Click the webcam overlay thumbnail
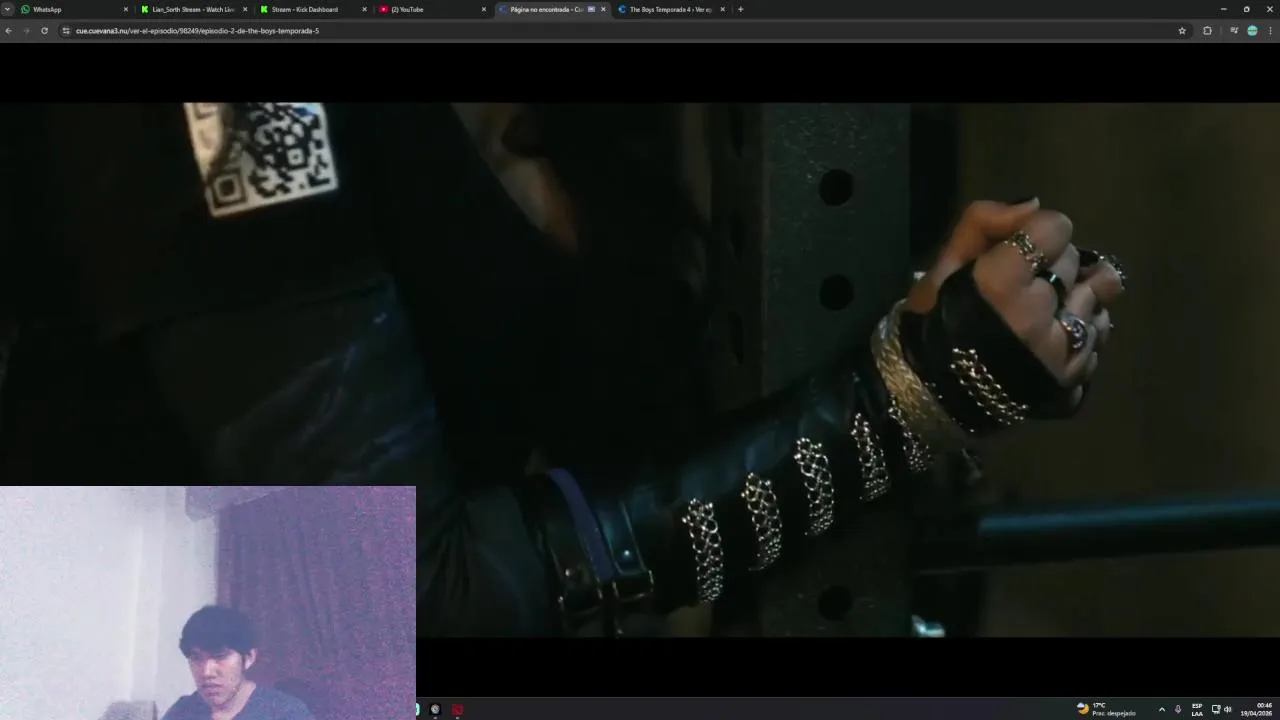 [208, 603]
